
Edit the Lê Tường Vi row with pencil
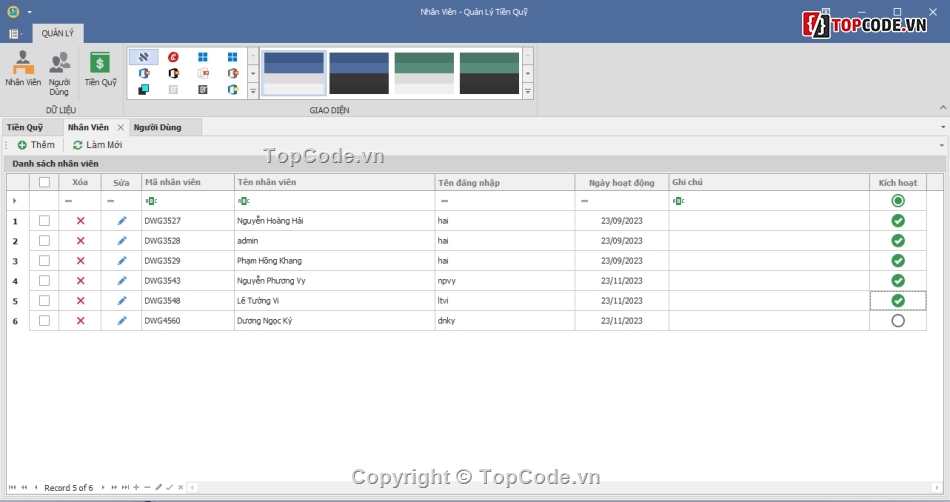(x=122, y=301)
